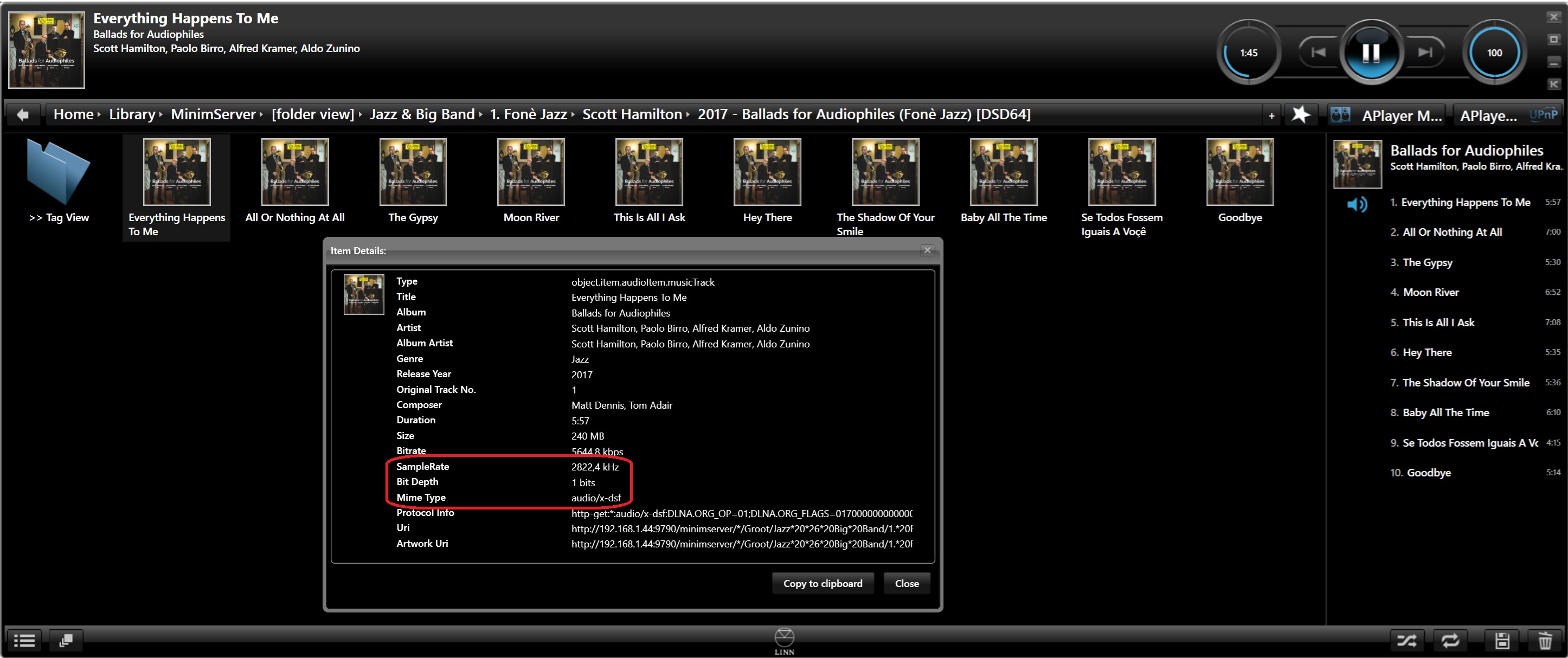Pause playback with the center button
This screenshot has height=658, width=1568.
1370,53
